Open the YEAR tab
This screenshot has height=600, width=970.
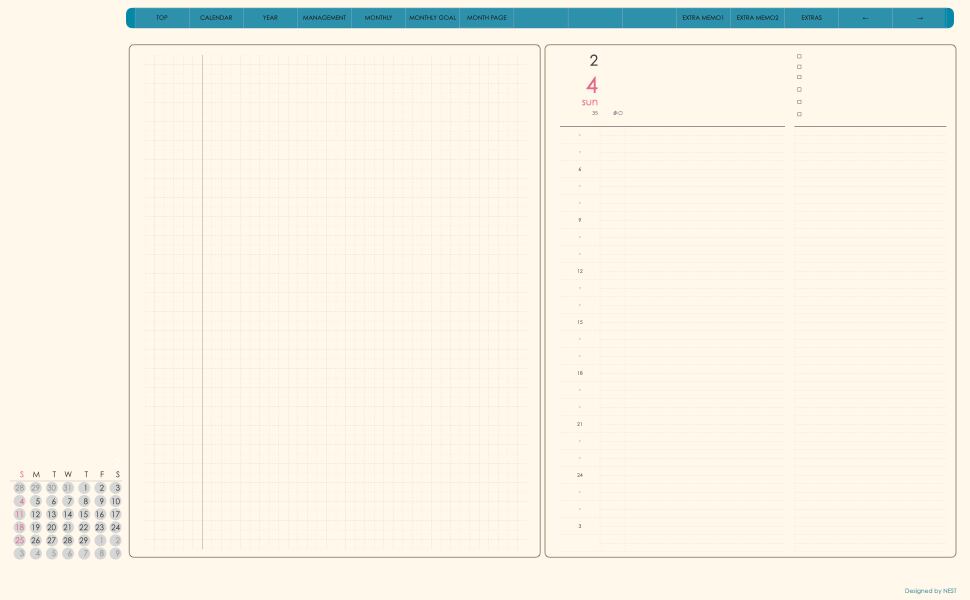pyautogui.click(x=270, y=18)
